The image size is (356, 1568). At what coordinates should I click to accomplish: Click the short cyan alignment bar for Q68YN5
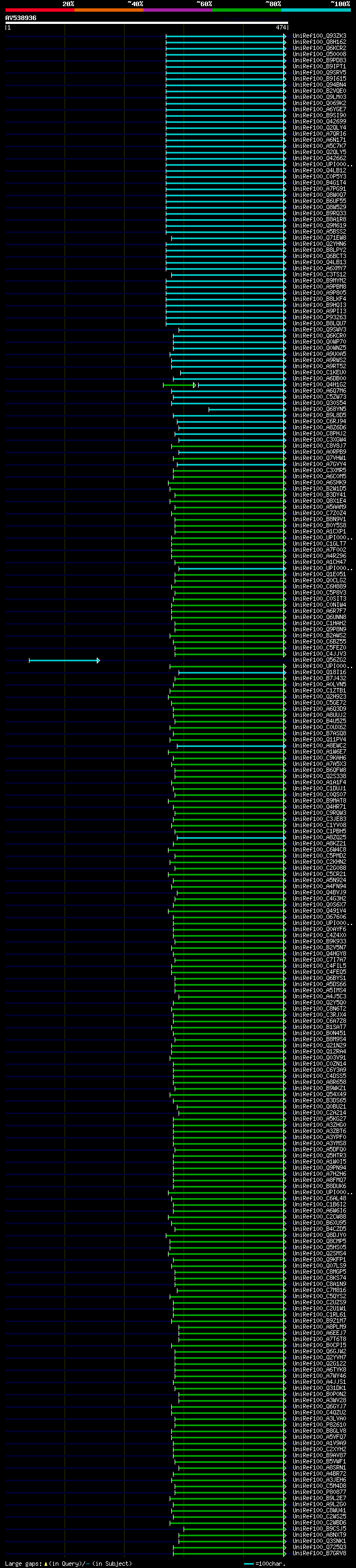pyautogui.click(x=247, y=409)
